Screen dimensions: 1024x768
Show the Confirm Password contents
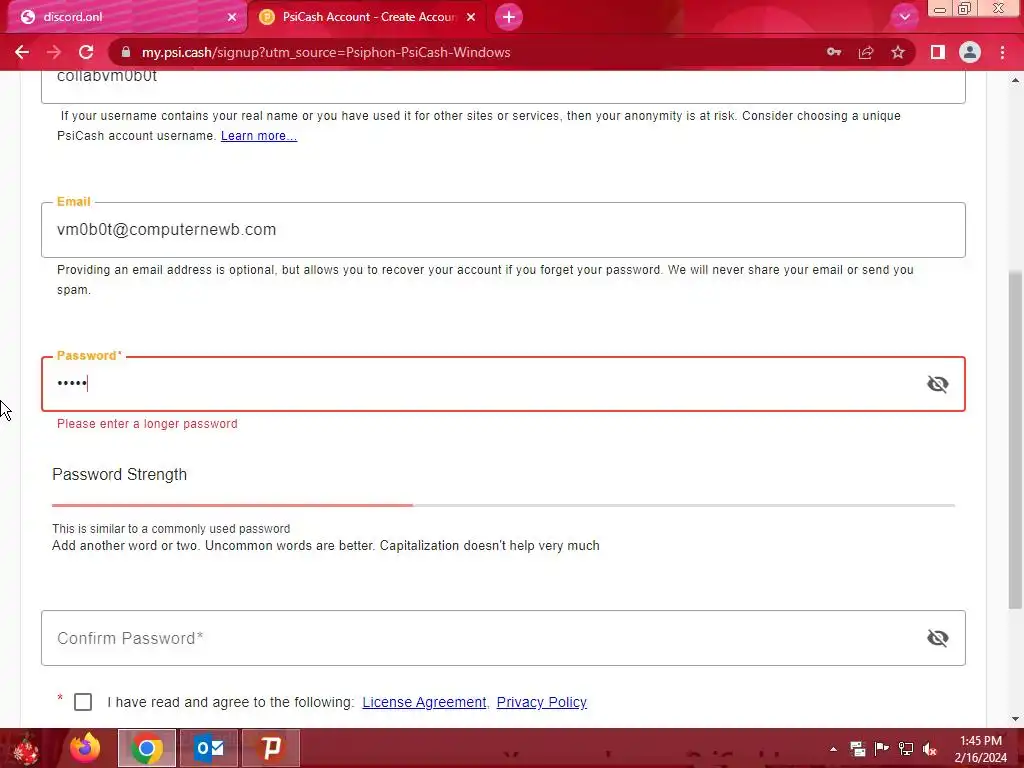[x=938, y=638]
